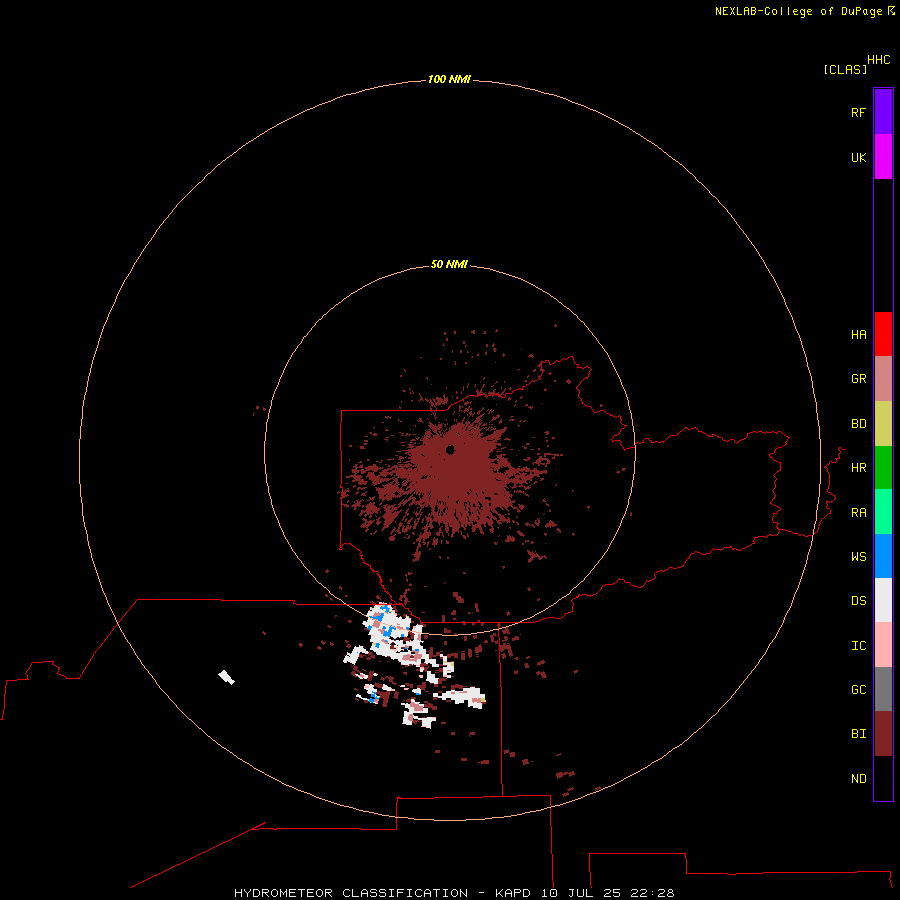This screenshot has height=900, width=900.
Task: Click the GC legend label
Action: (858, 690)
